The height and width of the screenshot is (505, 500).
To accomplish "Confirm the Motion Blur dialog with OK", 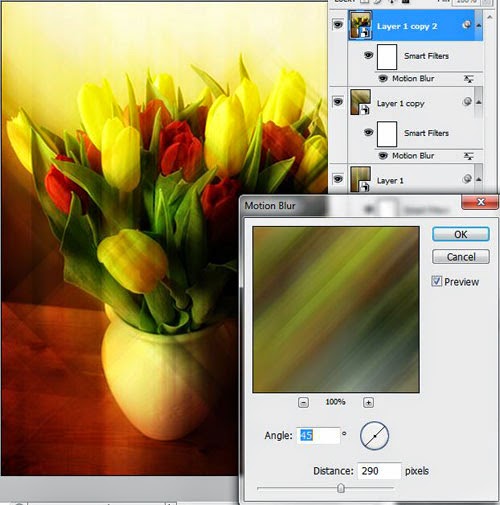I will tap(461, 234).
